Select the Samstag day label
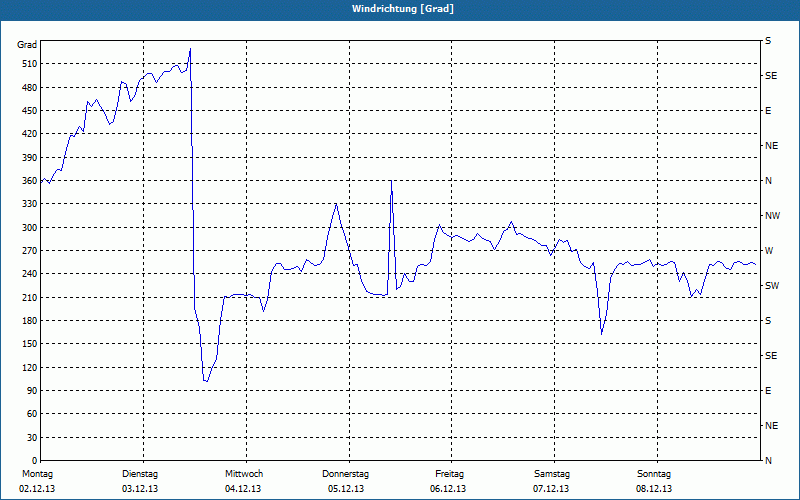800x500 pixels. coord(552,474)
